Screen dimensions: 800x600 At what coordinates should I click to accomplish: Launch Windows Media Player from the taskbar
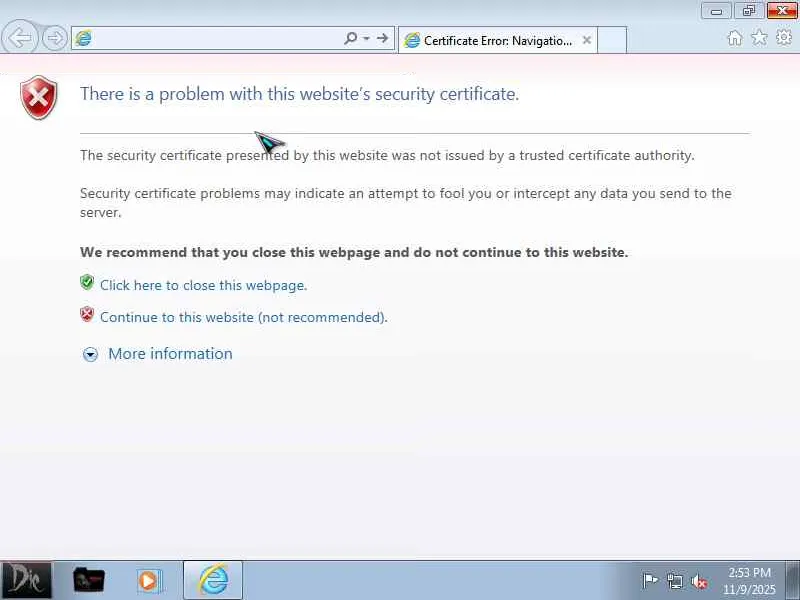[x=149, y=581]
